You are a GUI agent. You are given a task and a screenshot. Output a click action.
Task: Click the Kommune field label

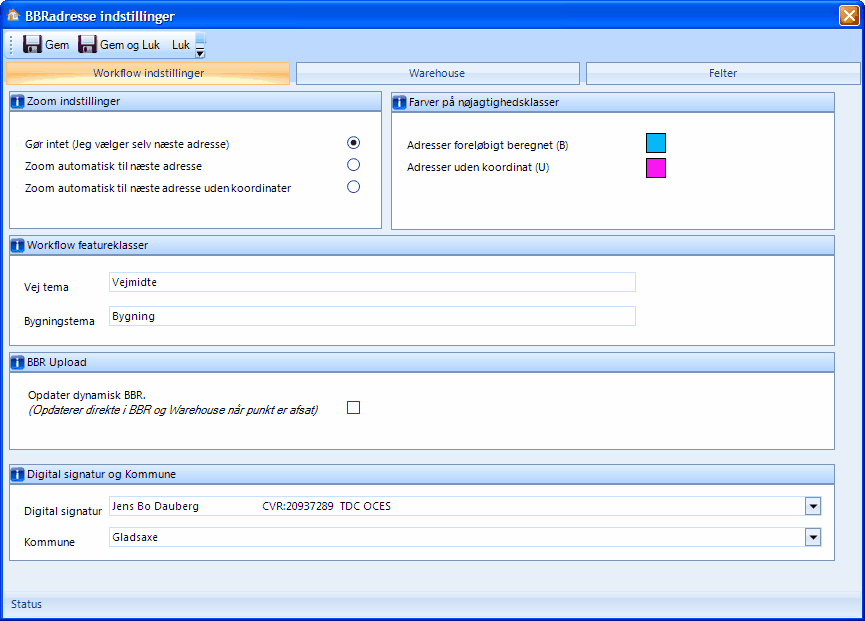[49, 542]
